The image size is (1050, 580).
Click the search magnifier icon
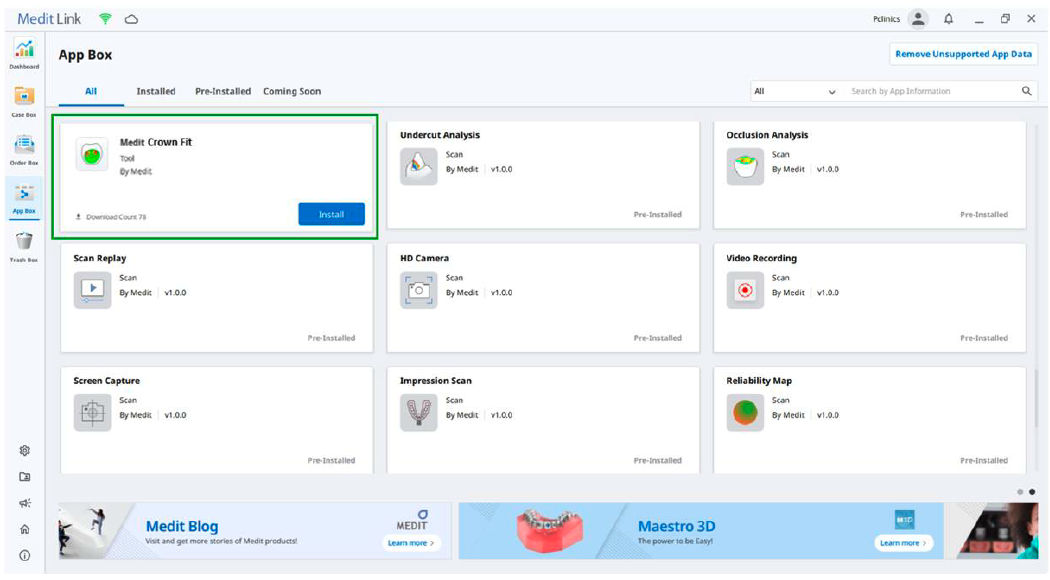[x=1027, y=91]
